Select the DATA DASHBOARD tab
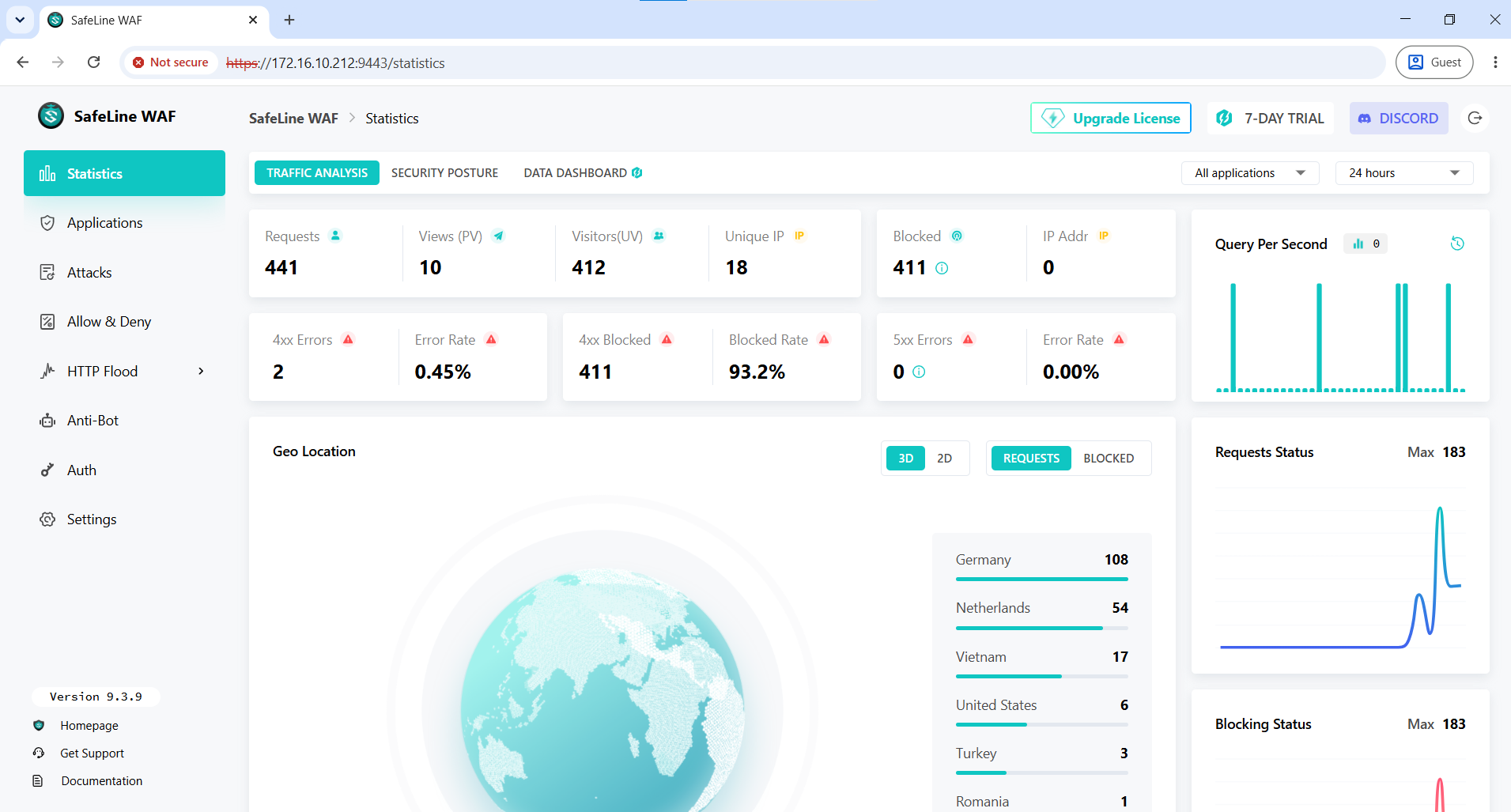 (x=583, y=173)
